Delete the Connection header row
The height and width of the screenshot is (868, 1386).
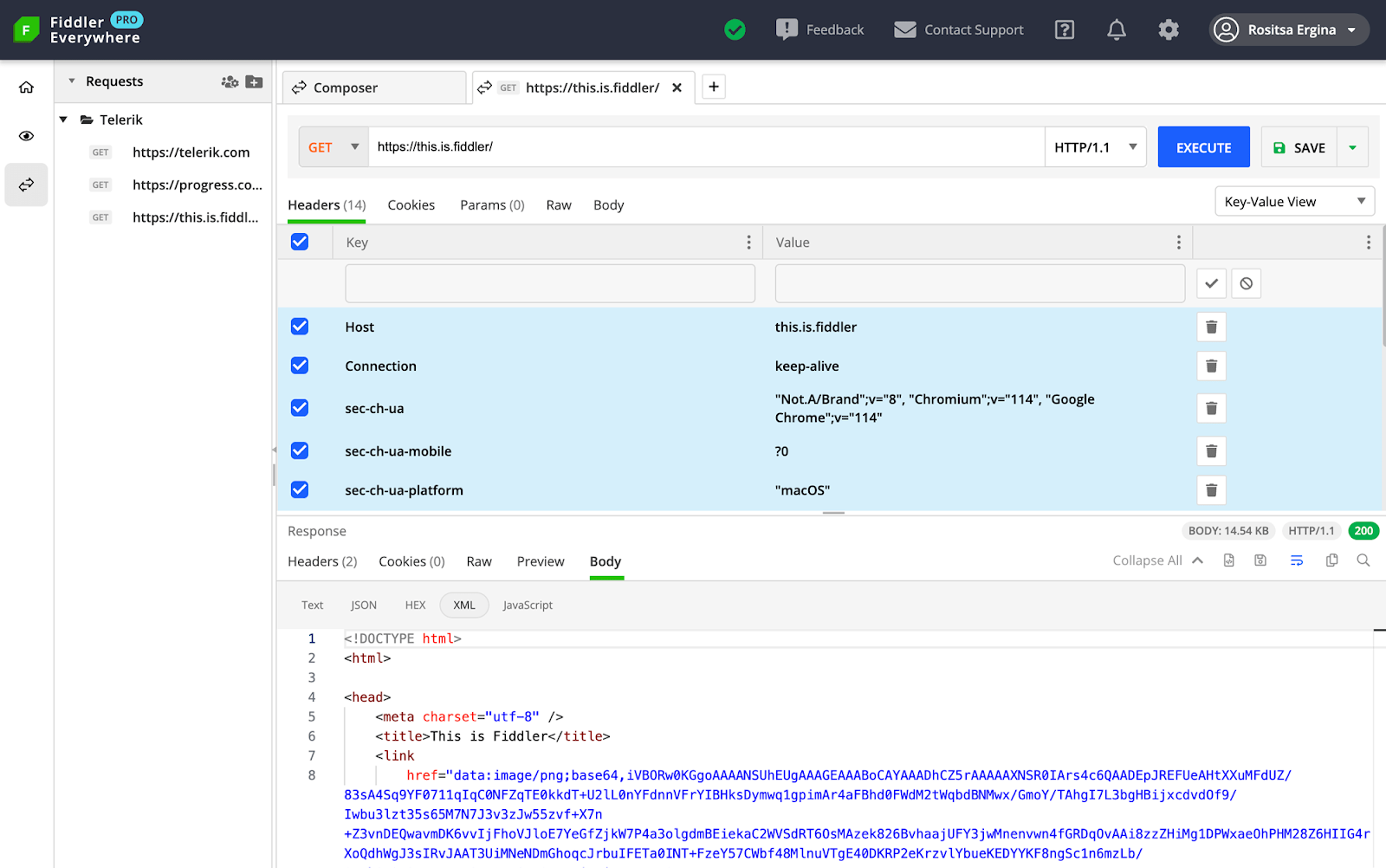(1212, 366)
